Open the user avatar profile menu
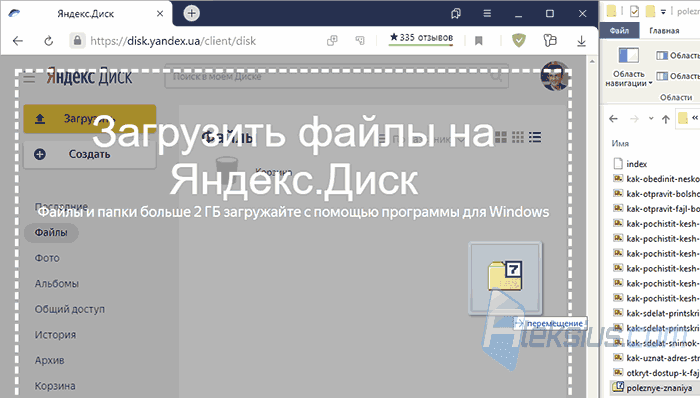The image size is (700, 398). 555,76
